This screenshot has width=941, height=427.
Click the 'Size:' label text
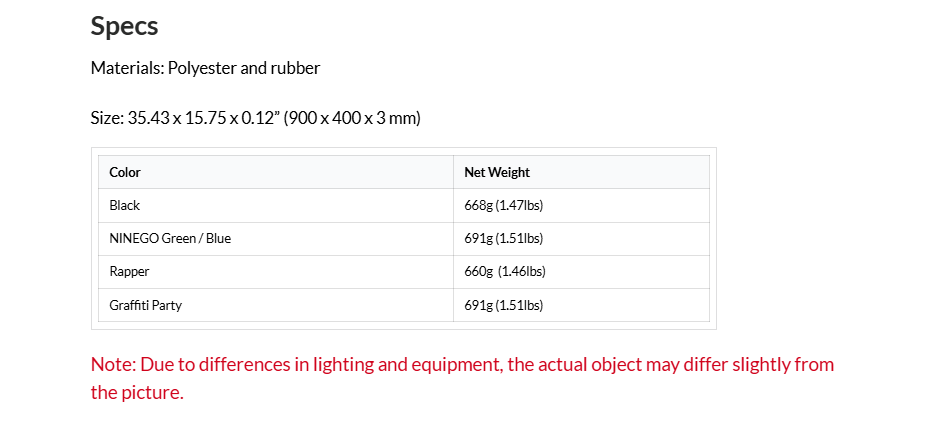pyautogui.click(x=107, y=118)
